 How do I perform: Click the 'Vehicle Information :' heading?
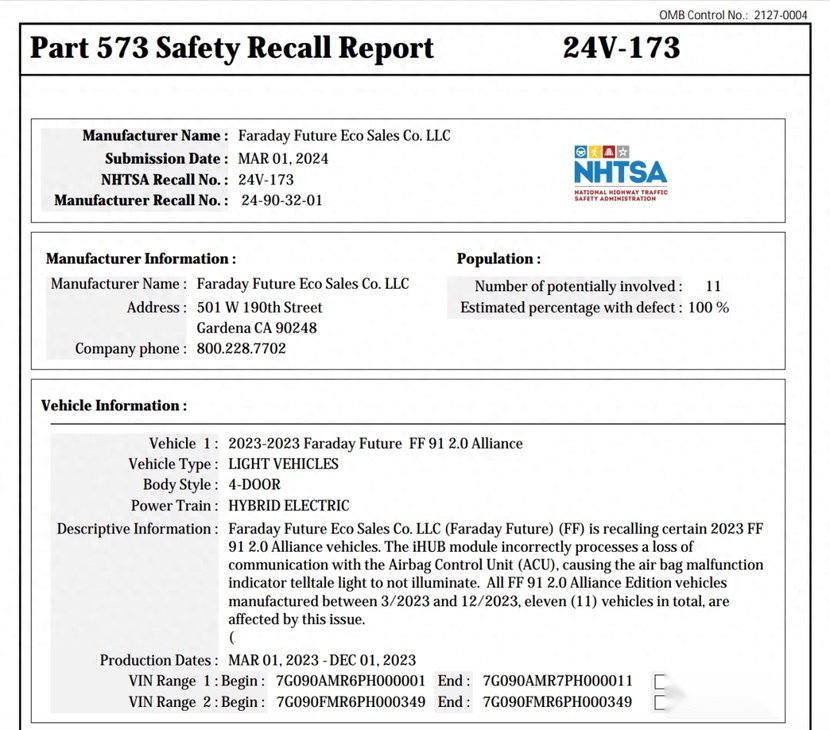(114, 405)
